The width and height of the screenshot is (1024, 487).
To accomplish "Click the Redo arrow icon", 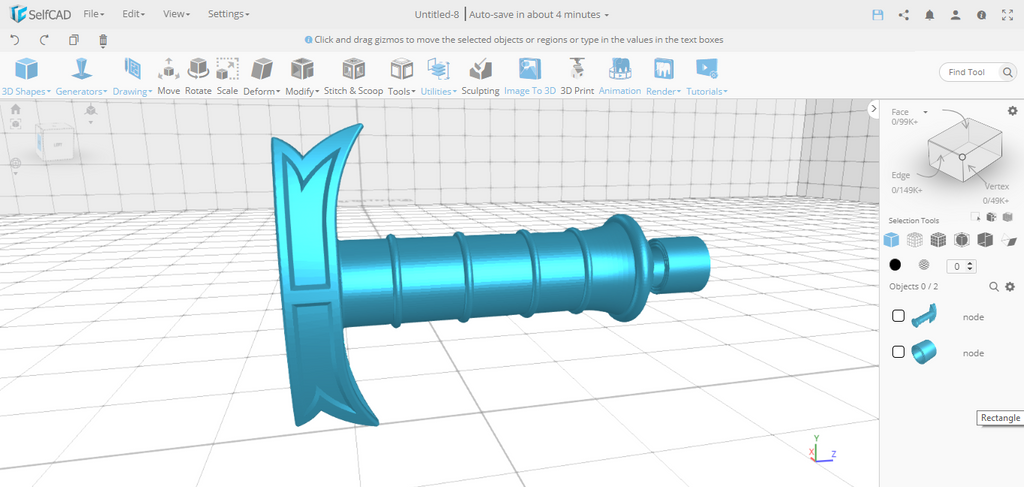I will point(44,40).
